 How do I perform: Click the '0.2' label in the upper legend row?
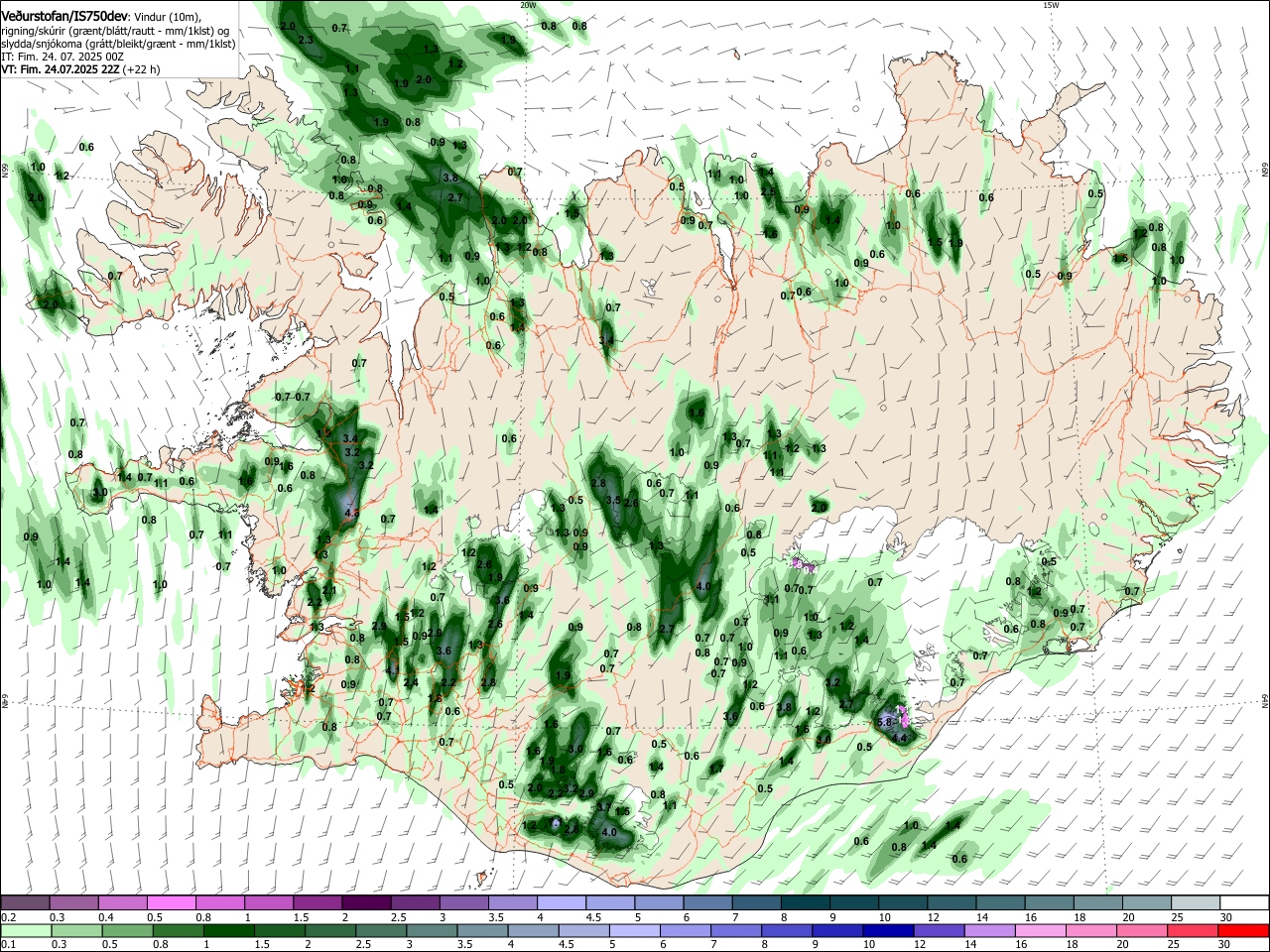point(9,917)
